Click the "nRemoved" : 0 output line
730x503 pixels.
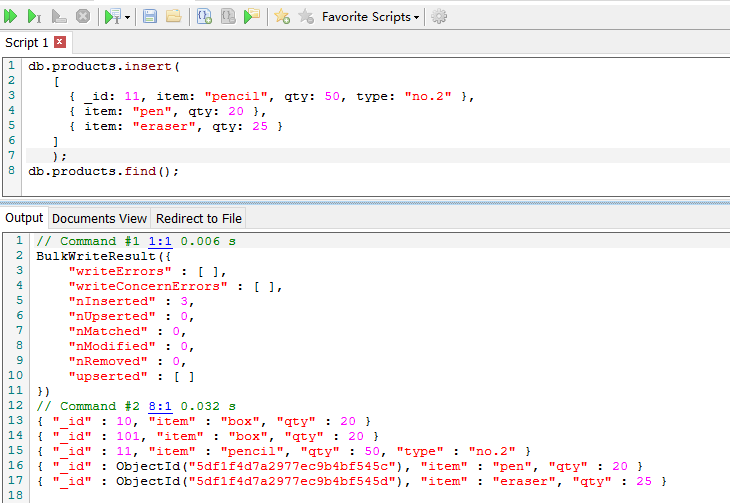tap(128, 361)
